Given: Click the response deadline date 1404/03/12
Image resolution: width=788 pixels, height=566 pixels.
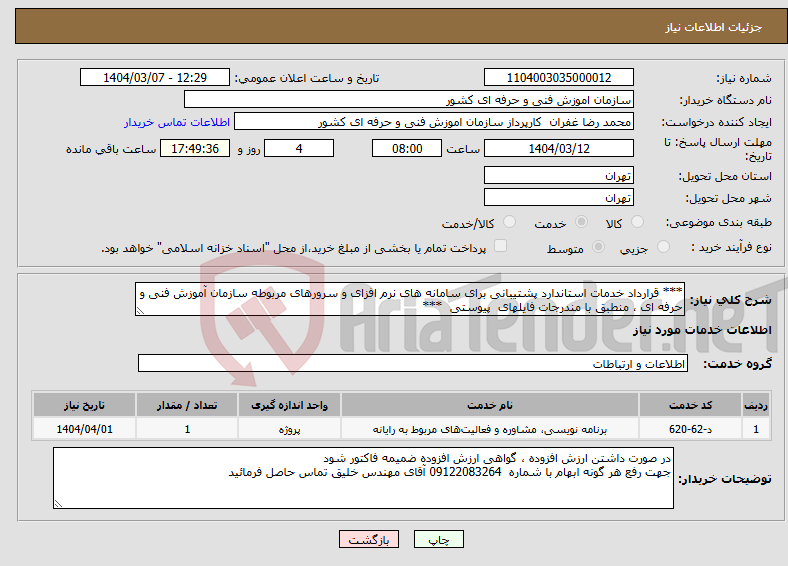Looking at the screenshot, I should pos(559,148).
